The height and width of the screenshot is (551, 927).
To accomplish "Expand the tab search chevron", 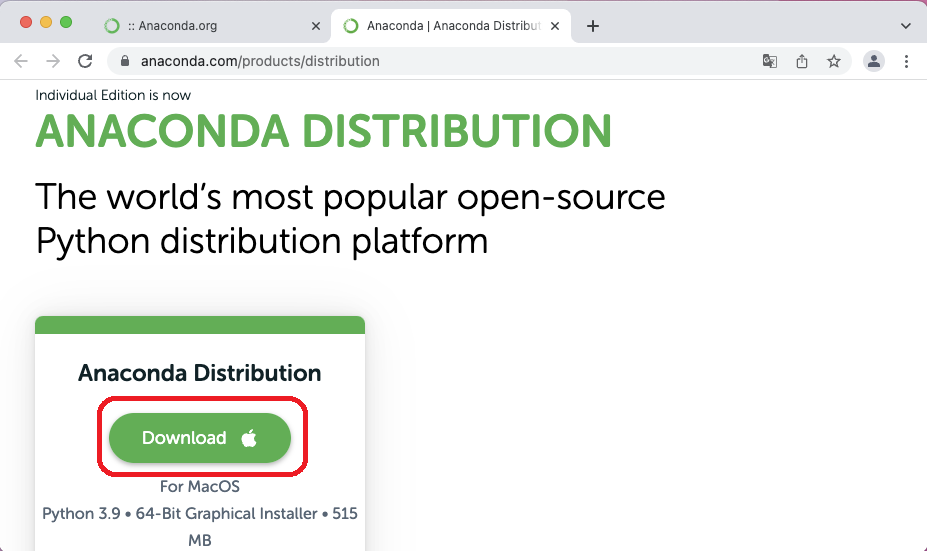I will [x=906, y=26].
